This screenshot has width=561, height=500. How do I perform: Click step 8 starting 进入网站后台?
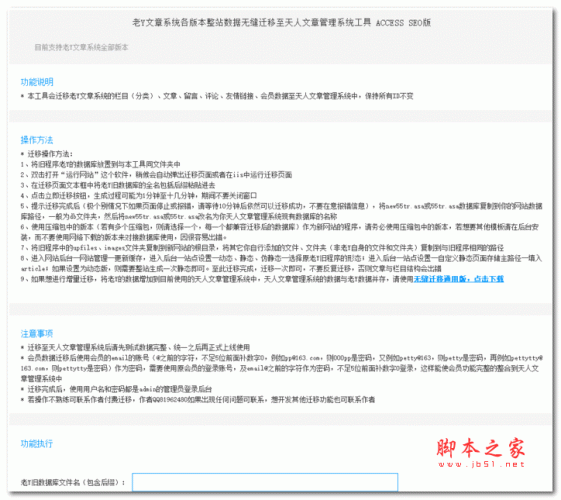tap(282, 263)
